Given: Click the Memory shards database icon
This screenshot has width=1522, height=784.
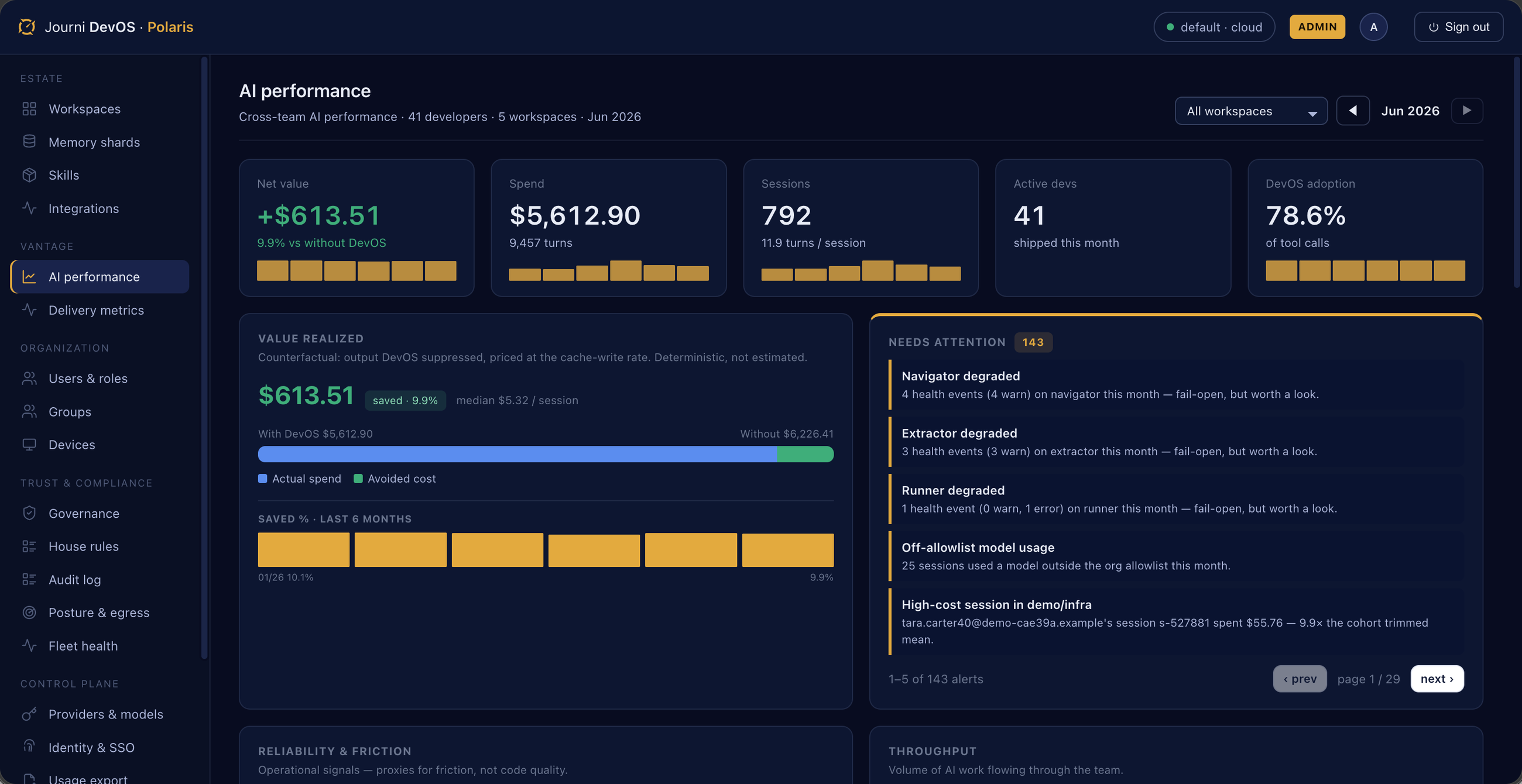Looking at the screenshot, I should (29, 142).
